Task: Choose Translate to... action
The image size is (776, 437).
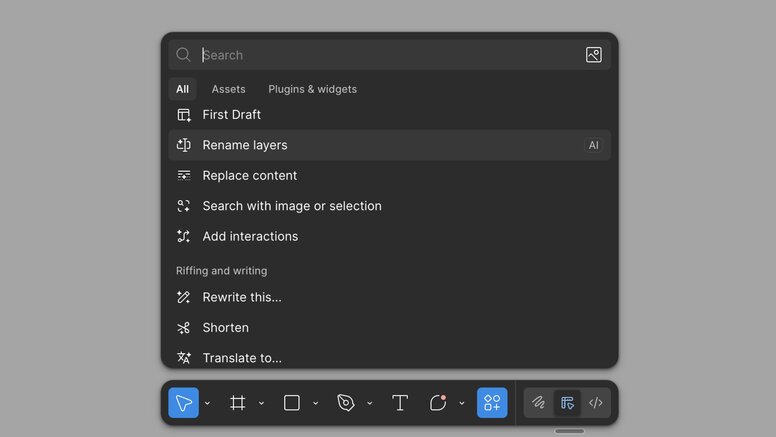Action: tap(389, 357)
